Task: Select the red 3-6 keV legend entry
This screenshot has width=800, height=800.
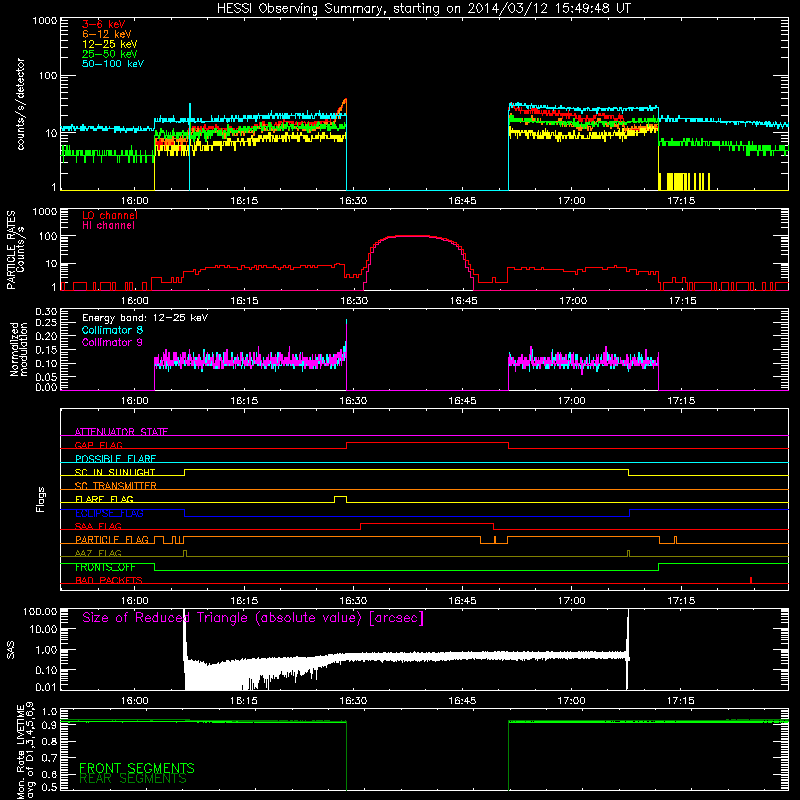Action: pyautogui.click(x=104, y=24)
